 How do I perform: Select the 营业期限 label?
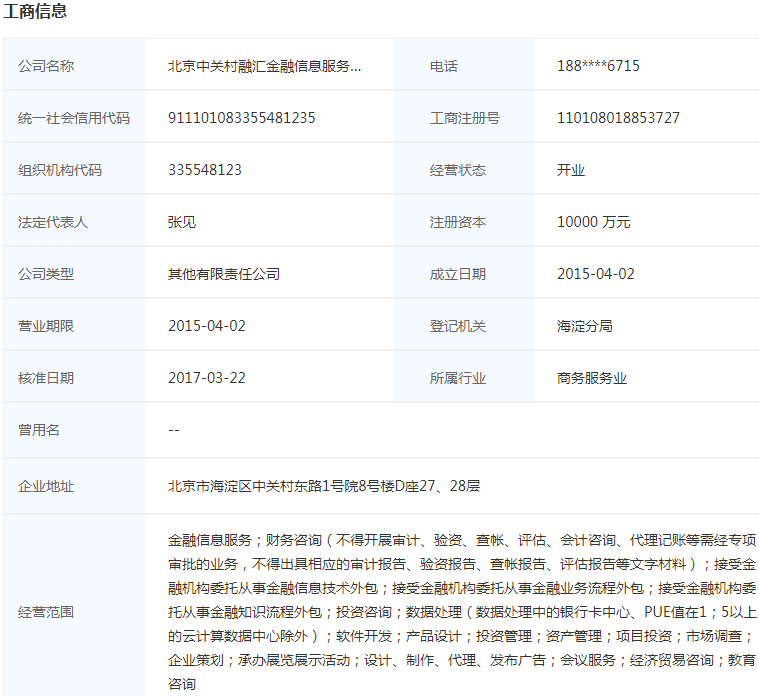click(46, 326)
